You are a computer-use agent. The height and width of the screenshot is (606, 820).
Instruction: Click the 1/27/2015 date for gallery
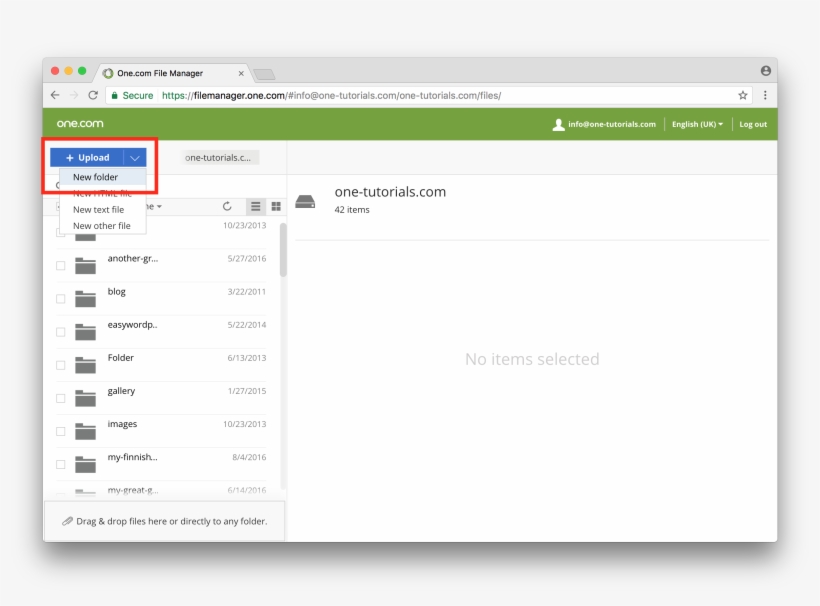point(247,391)
